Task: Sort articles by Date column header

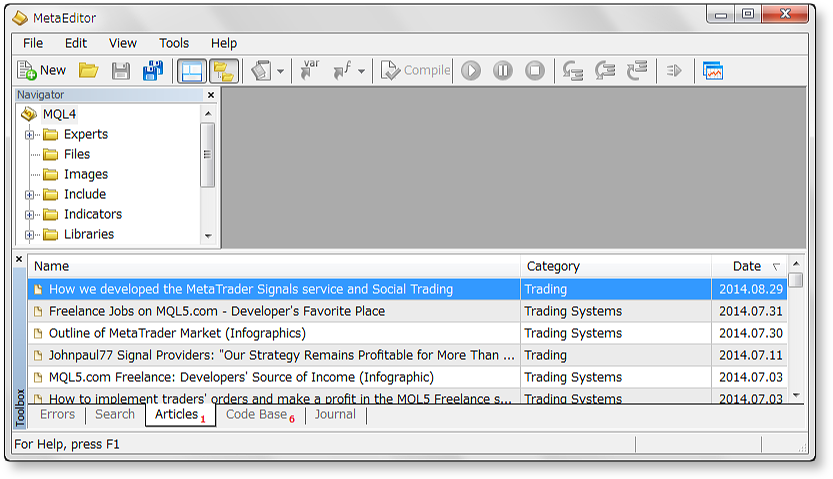Action: click(746, 266)
